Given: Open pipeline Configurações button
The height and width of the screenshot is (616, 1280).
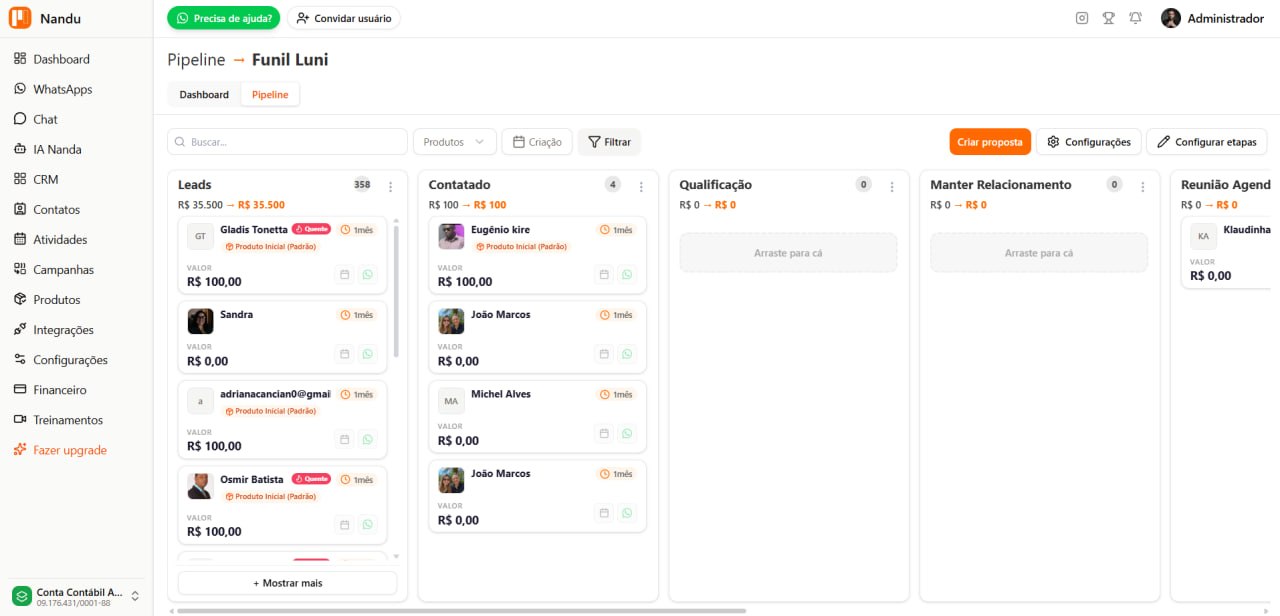Looking at the screenshot, I should (1088, 142).
